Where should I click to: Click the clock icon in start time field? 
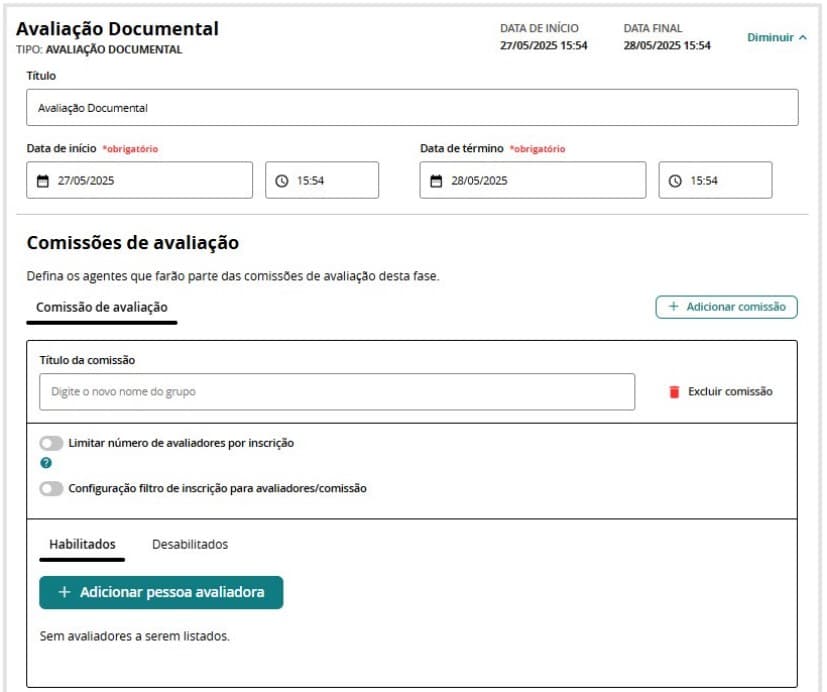point(282,181)
